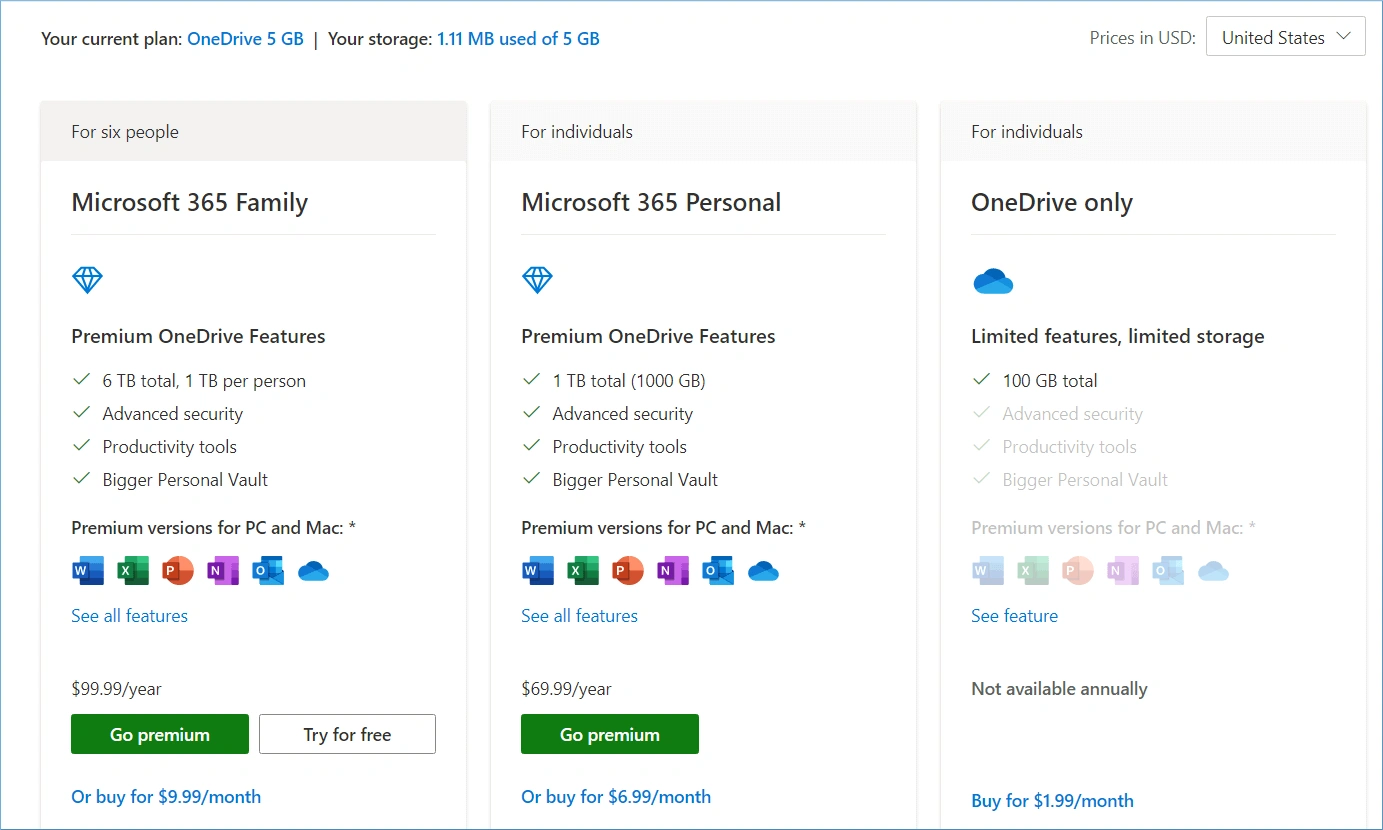Click the PowerPoint icon in the Family plan
Viewport: 1383px width, 830px height.
point(177,570)
